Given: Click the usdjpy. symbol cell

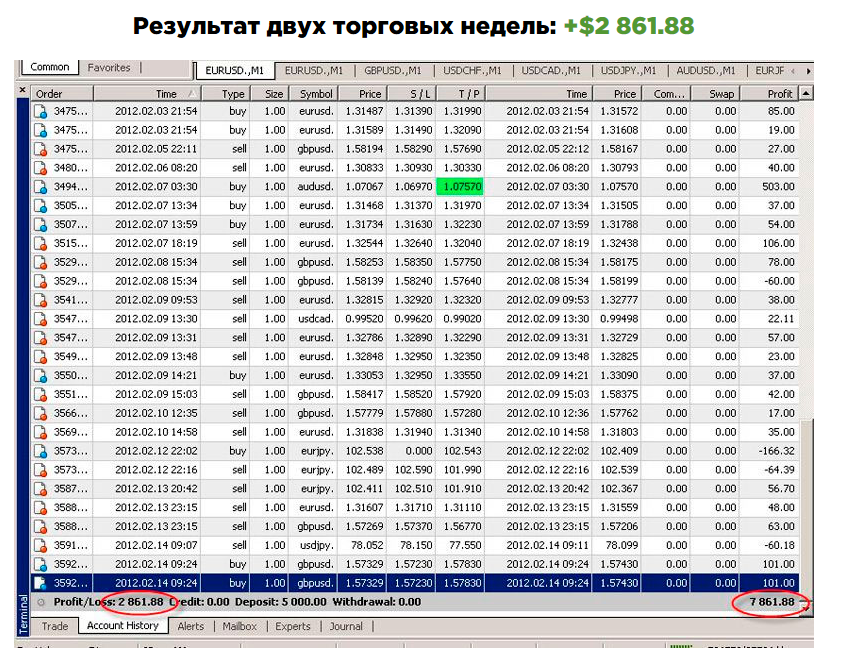Looking at the screenshot, I should pos(316,545).
